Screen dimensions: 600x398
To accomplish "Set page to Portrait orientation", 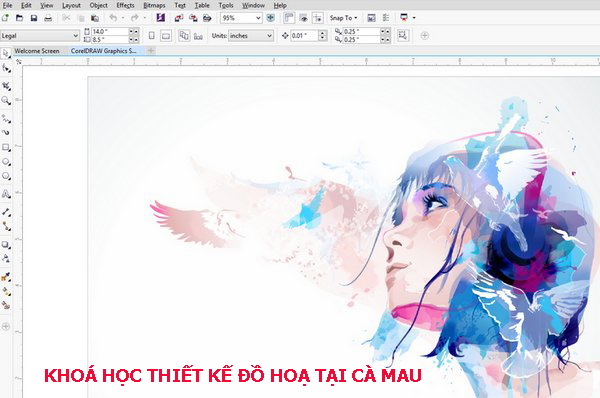I will point(152,36).
